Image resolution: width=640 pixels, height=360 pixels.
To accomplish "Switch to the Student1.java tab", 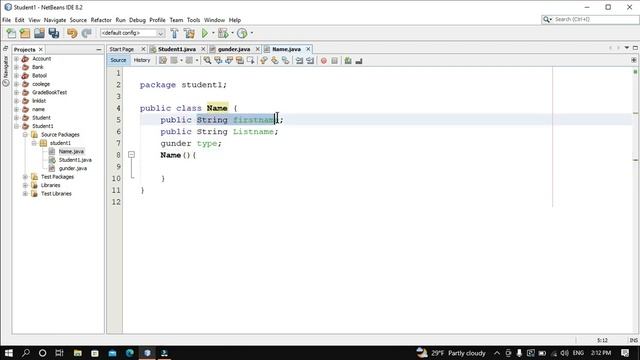I will point(177,49).
